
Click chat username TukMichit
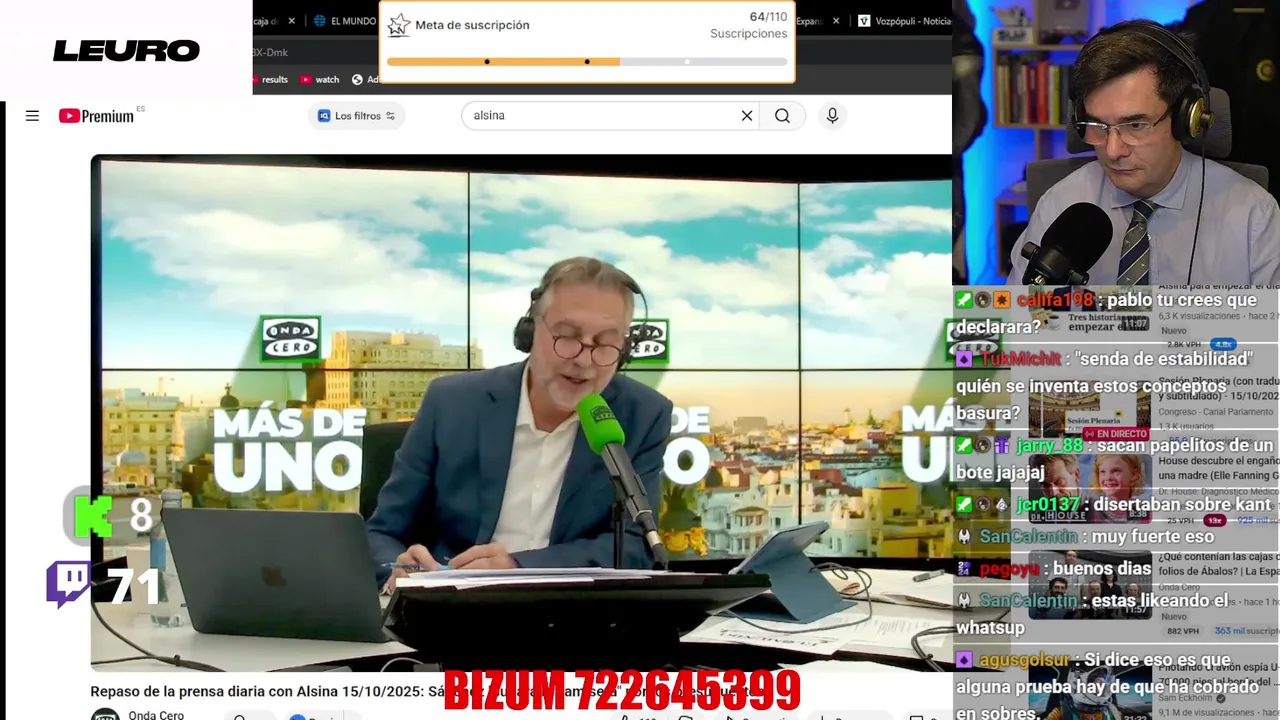[1020, 359]
